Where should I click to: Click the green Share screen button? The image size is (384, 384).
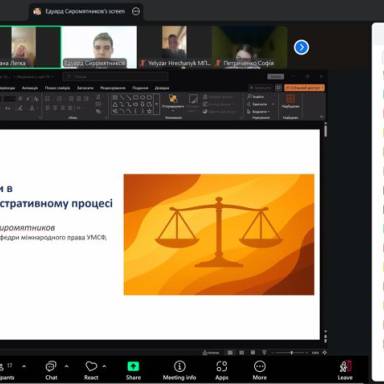133,370
